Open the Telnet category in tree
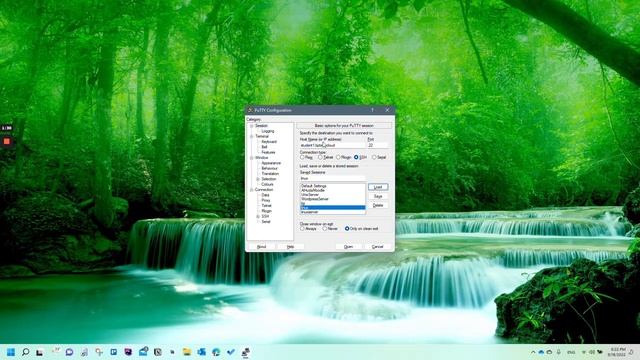640x360 pixels. point(267,206)
